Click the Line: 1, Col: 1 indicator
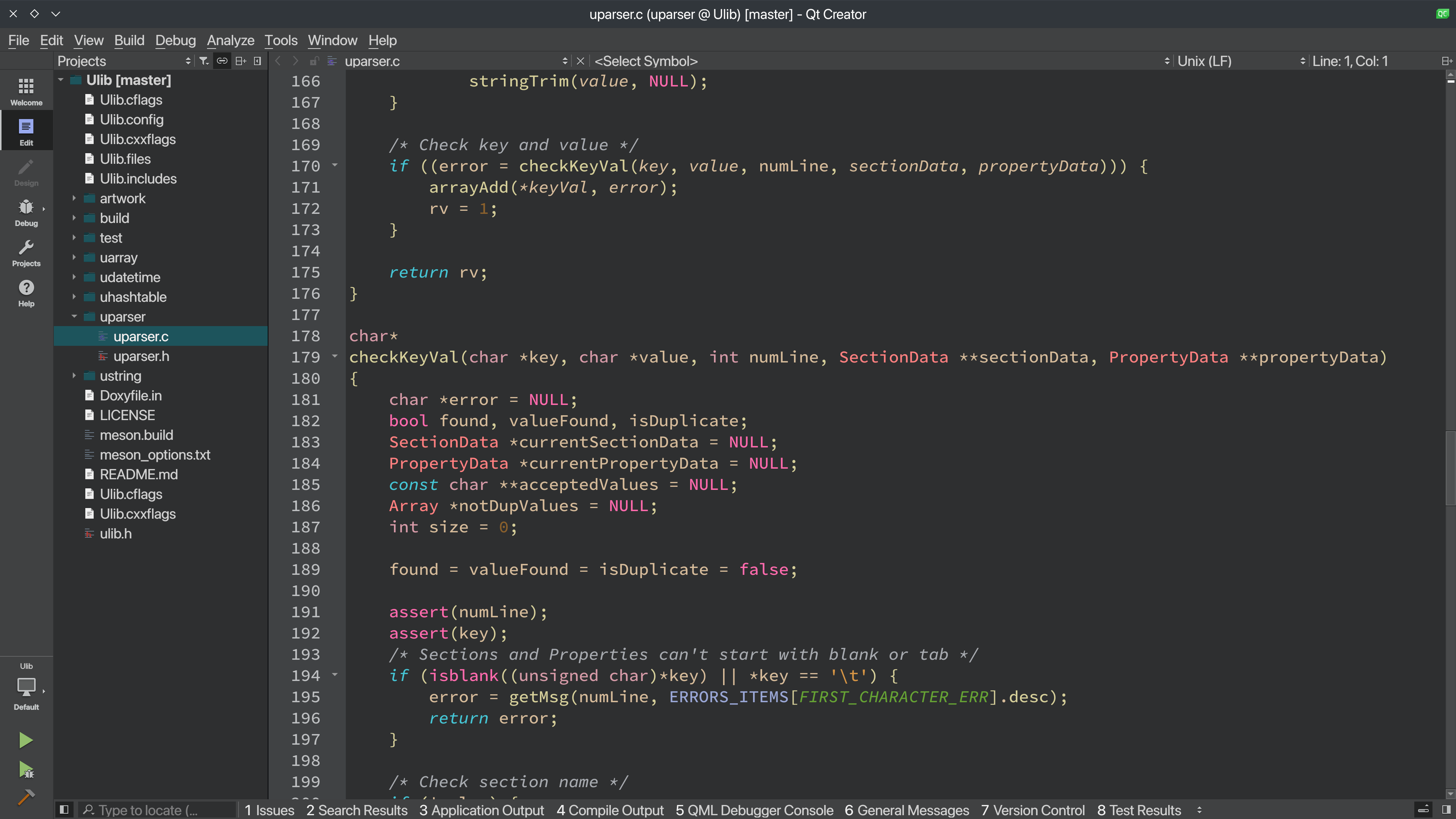 [x=1350, y=61]
